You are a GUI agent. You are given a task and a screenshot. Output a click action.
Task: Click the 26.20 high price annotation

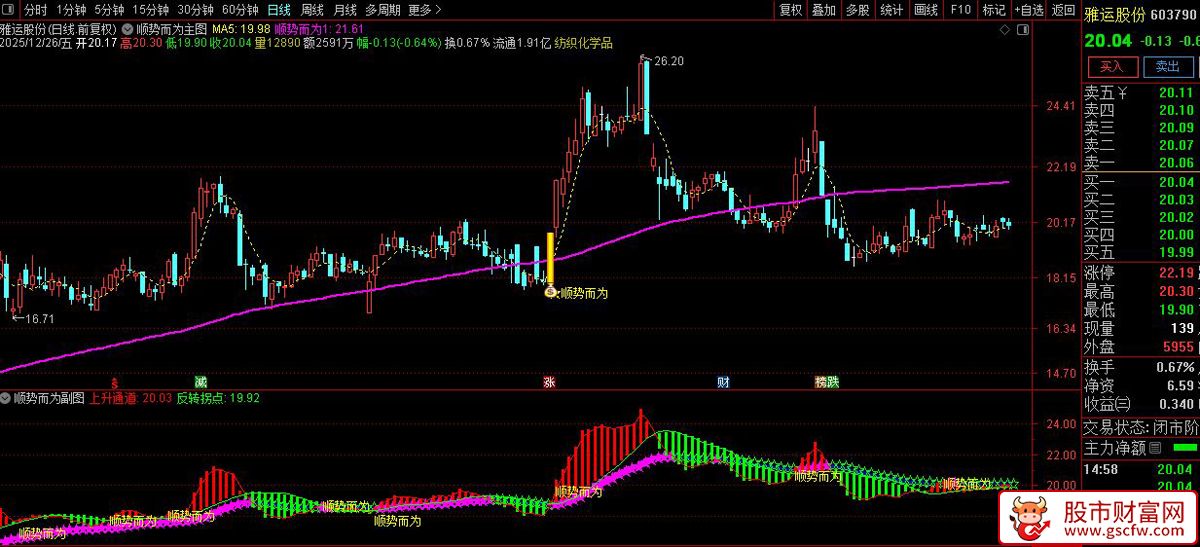coord(669,61)
